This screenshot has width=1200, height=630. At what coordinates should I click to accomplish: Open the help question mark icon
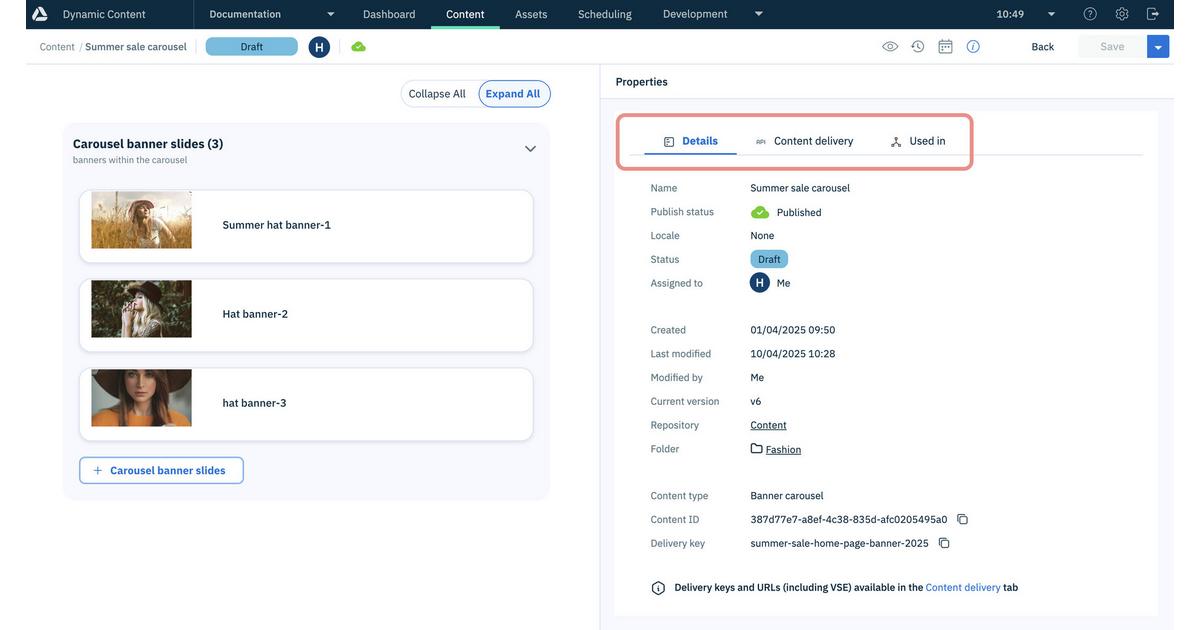pos(1090,14)
